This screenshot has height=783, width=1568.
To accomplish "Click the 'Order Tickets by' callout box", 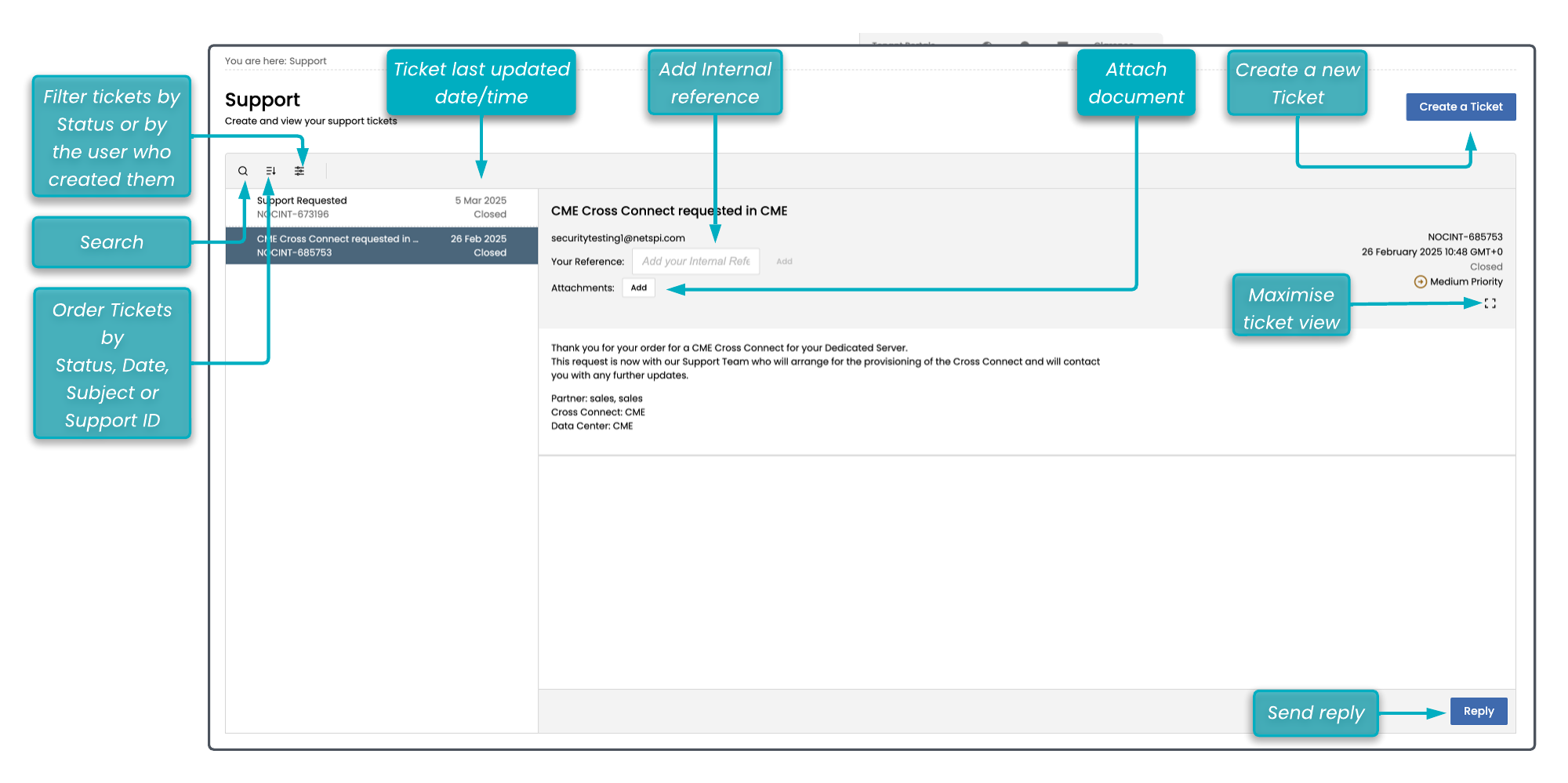I will (x=112, y=364).
